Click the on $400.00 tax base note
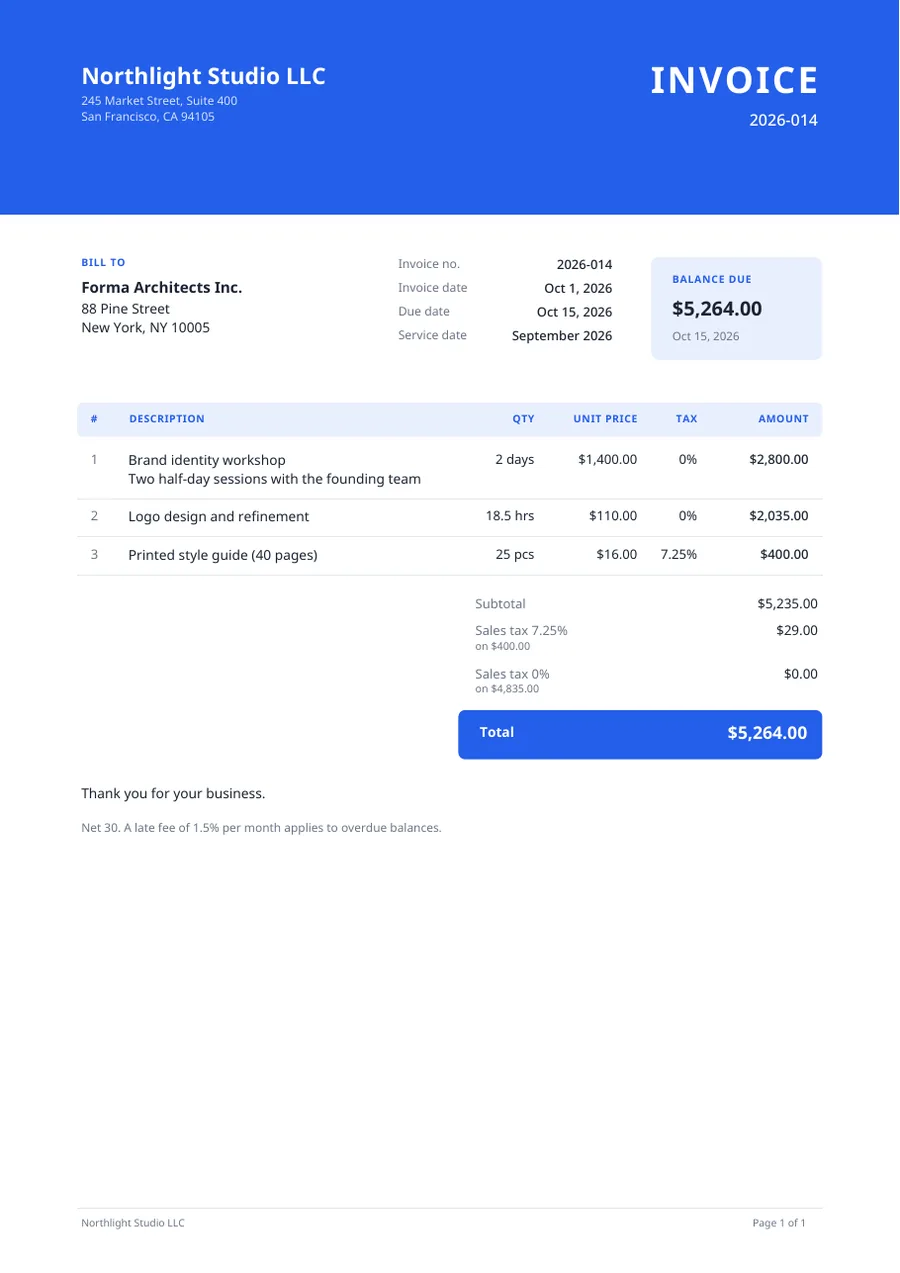 503,647
